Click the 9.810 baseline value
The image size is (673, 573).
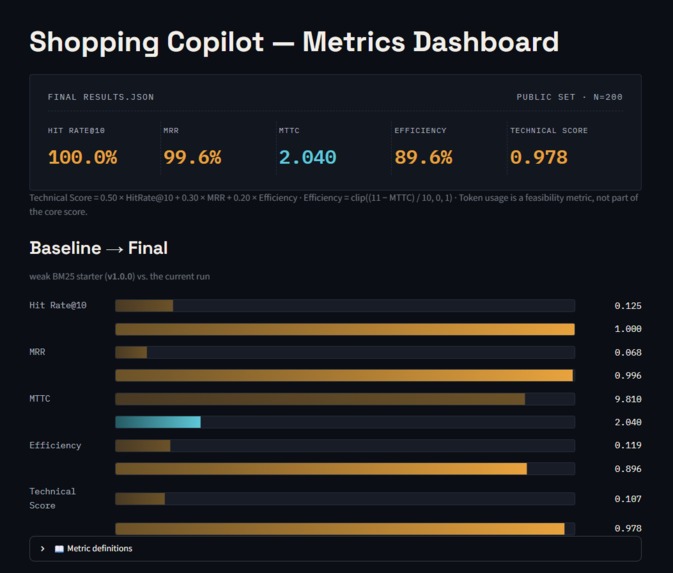[628, 399]
